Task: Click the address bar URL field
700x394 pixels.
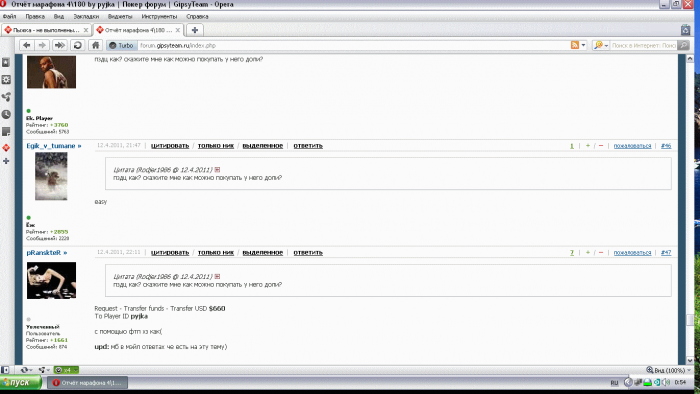Action: pyautogui.click(x=353, y=46)
